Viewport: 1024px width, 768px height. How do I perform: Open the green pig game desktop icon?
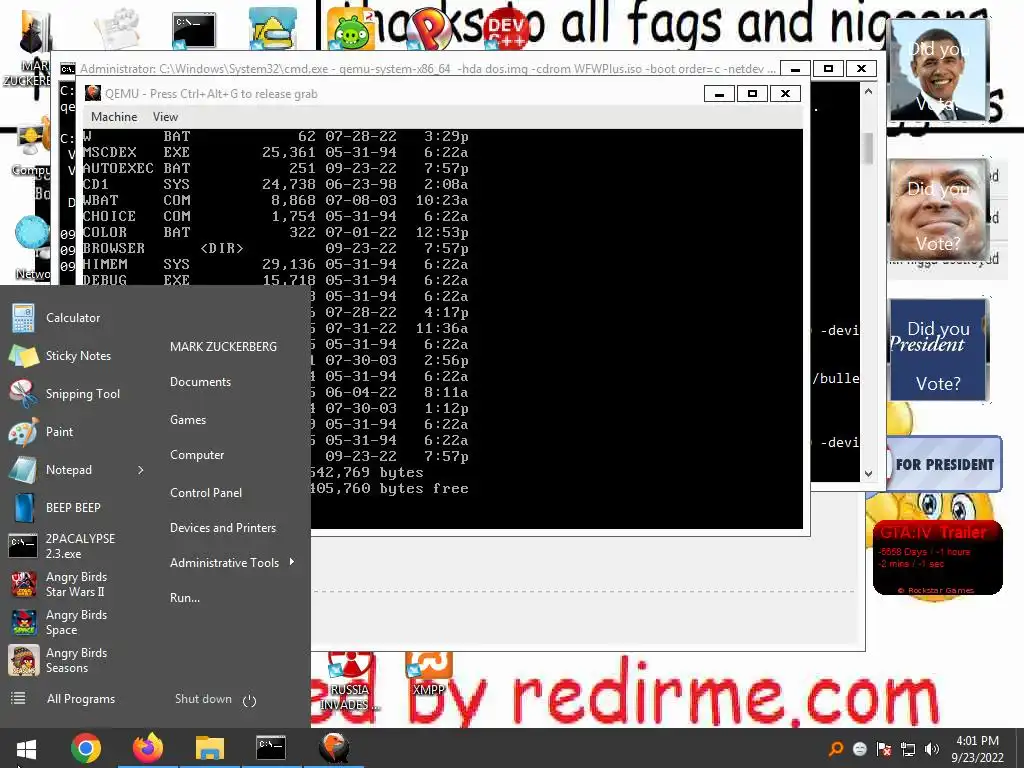(x=351, y=27)
